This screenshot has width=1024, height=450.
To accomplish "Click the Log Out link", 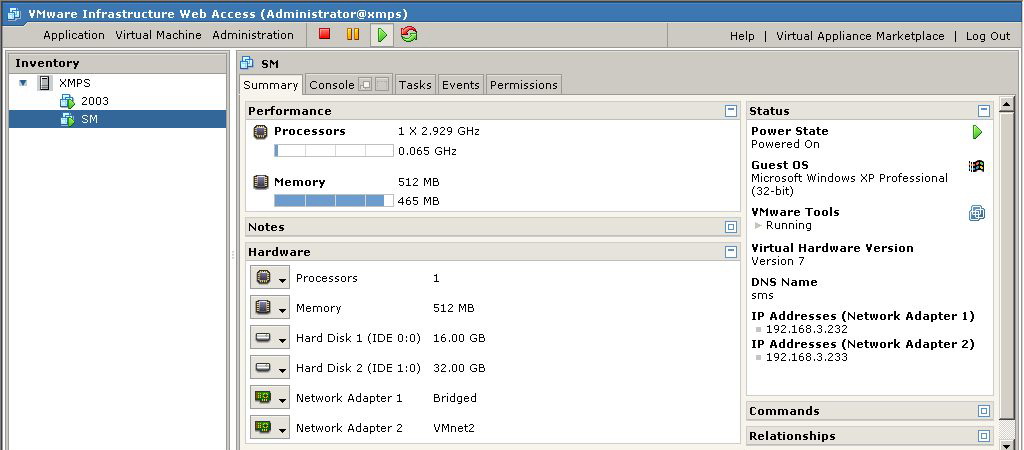I will click(988, 36).
